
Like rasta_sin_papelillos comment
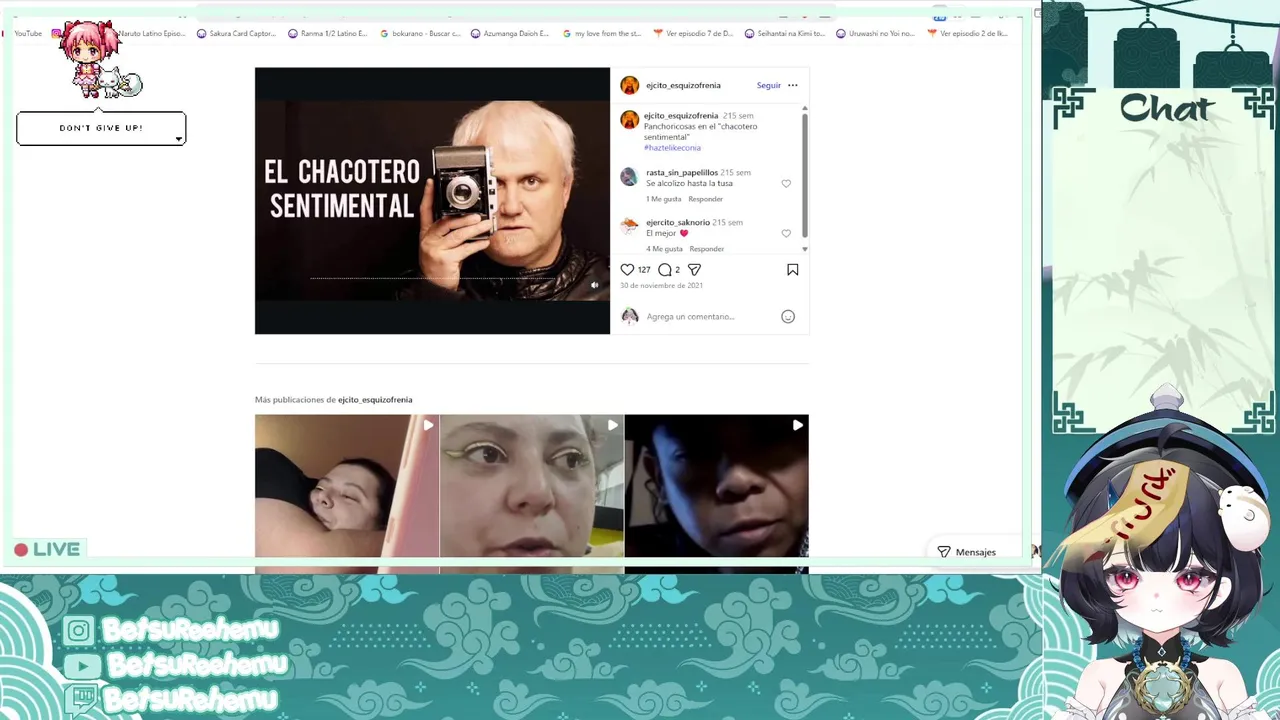click(x=786, y=184)
